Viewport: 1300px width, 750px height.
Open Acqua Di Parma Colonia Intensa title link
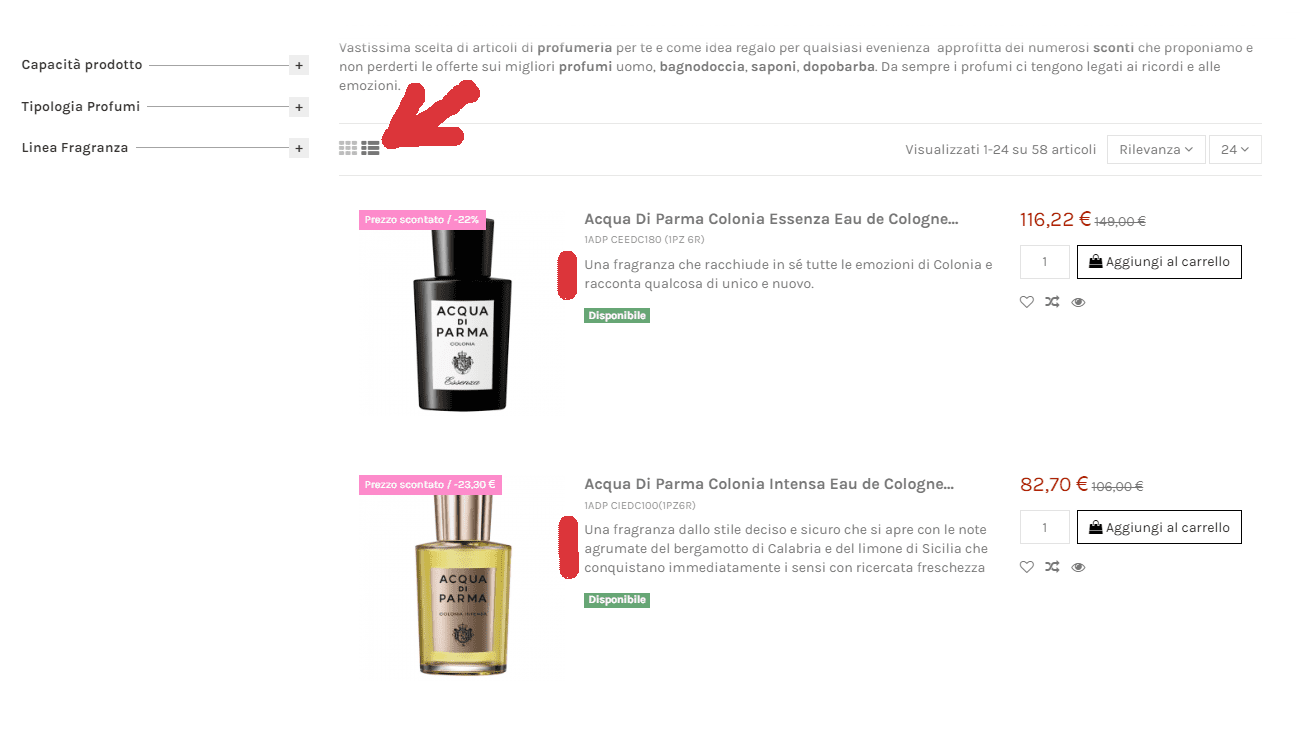(x=769, y=484)
